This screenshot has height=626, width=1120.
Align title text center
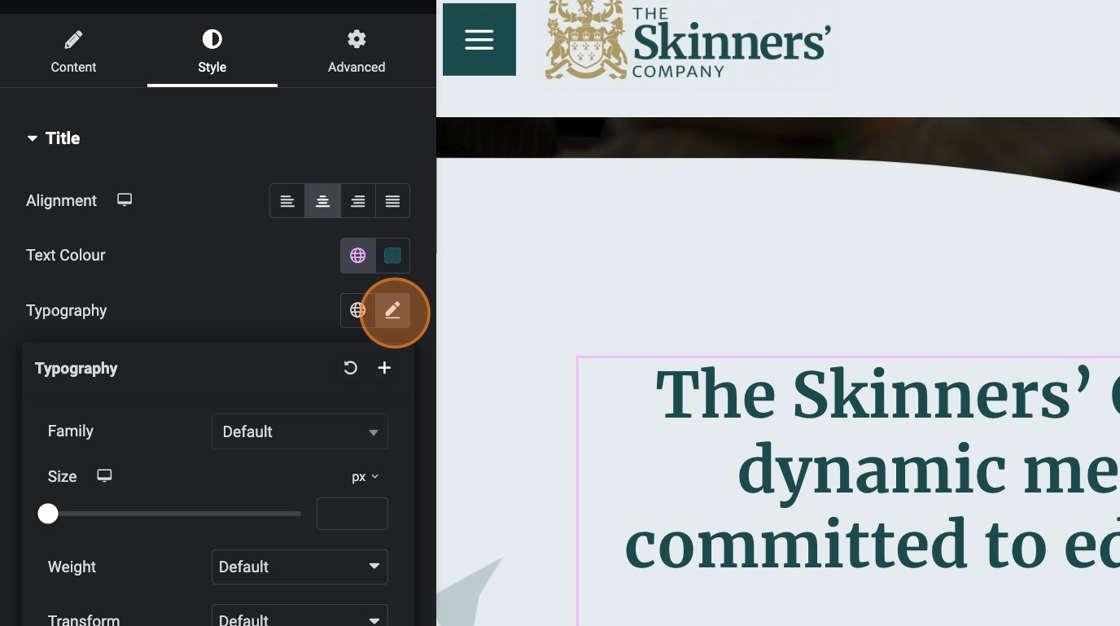coord(322,201)
